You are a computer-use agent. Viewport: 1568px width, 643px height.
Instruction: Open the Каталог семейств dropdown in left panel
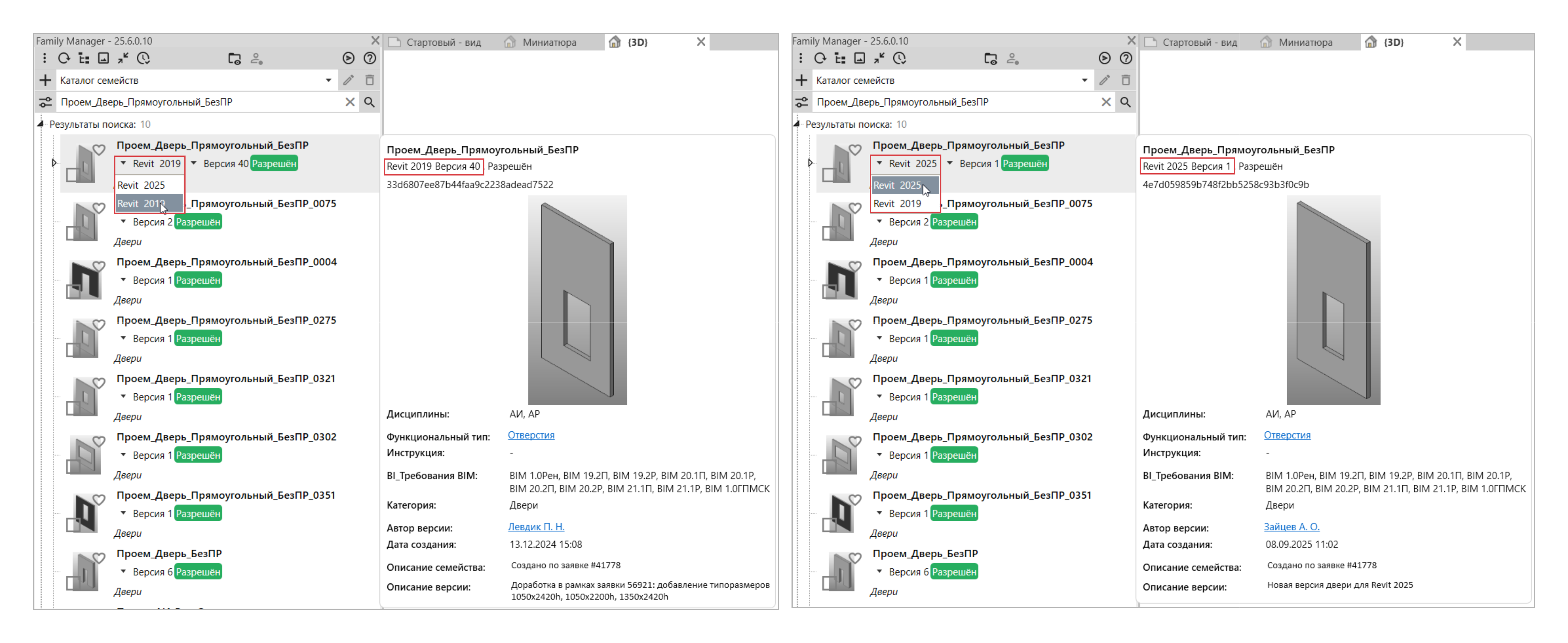coord(328,80)
